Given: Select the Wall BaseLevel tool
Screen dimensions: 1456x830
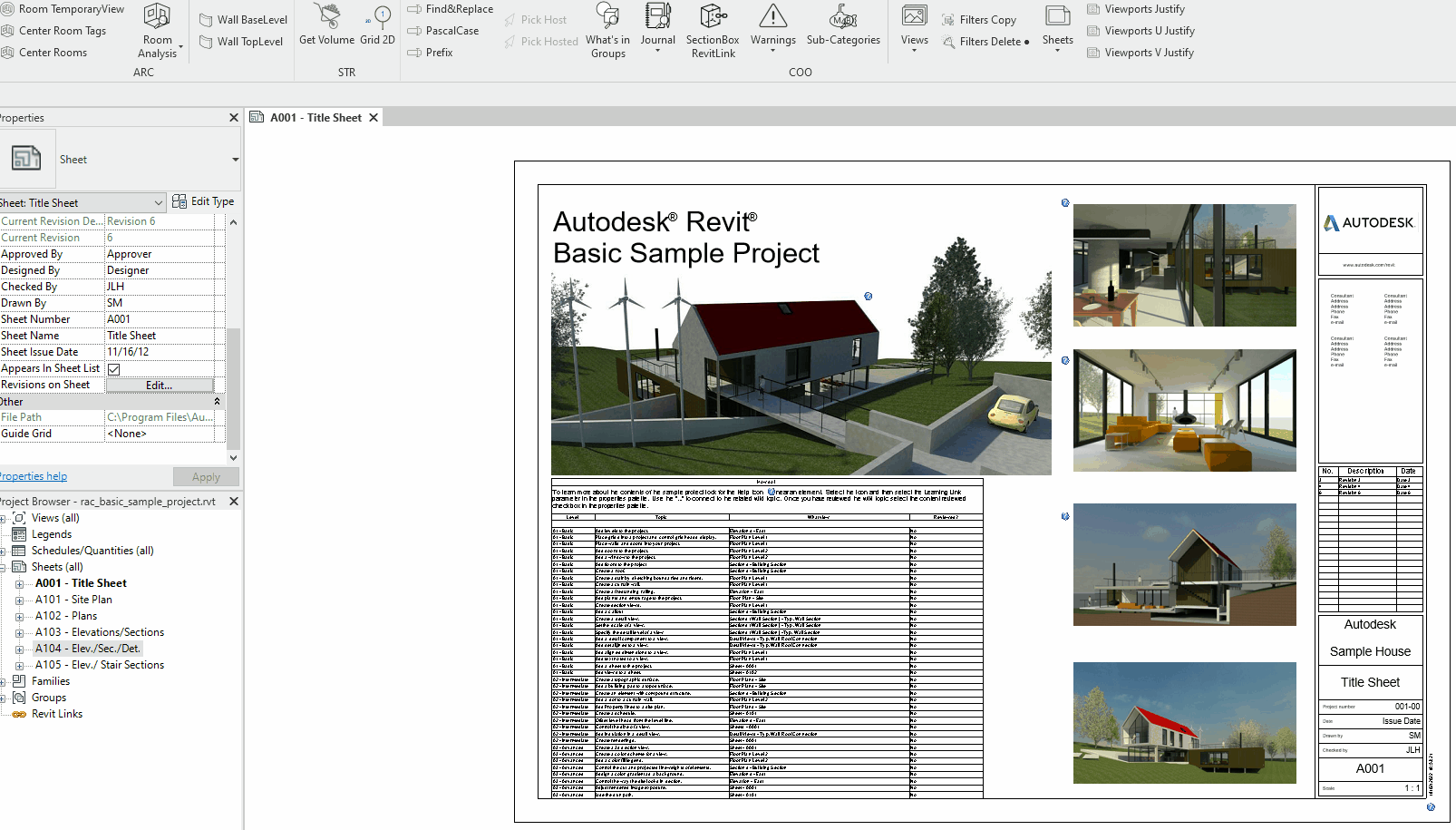Looking at the screenshot, I should click(243, 20).
